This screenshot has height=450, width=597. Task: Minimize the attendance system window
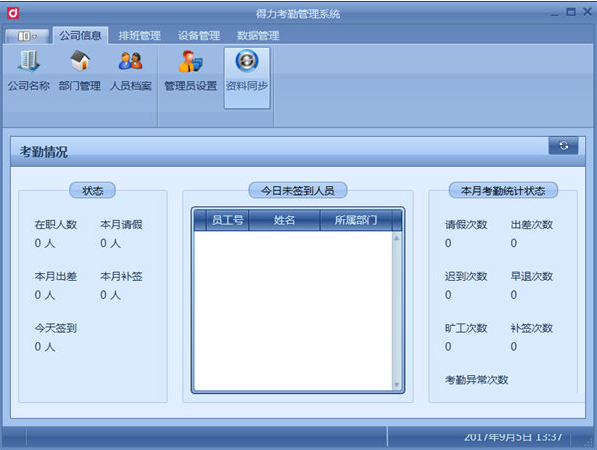click(554, 13)
